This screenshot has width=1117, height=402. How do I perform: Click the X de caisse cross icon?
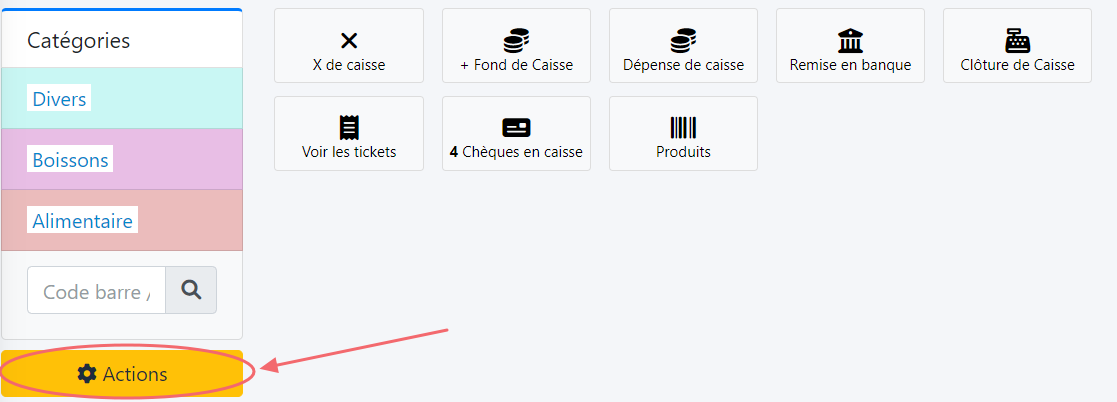tap(349, 41)
